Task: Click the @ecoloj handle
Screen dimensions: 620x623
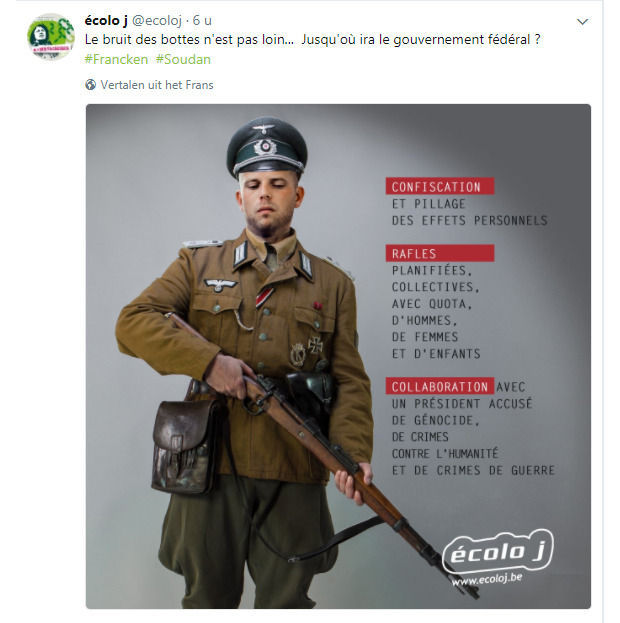Action: point(157,21)
